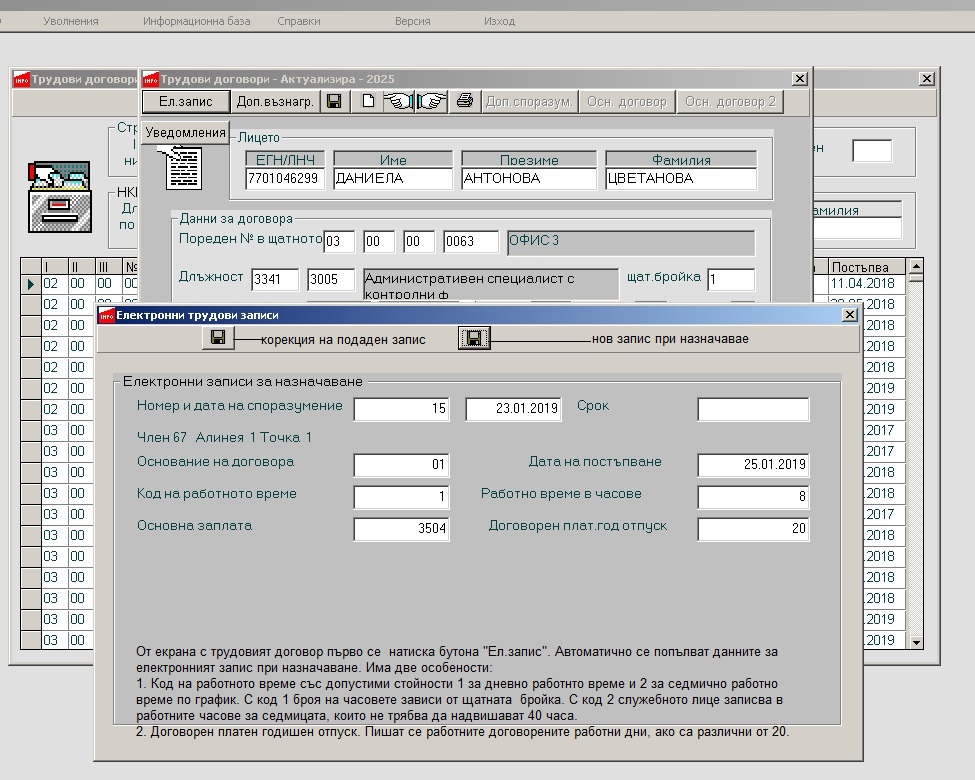Open the Версия menu
The width and height of the screenshot is (975, 780).
click(413, 21)
